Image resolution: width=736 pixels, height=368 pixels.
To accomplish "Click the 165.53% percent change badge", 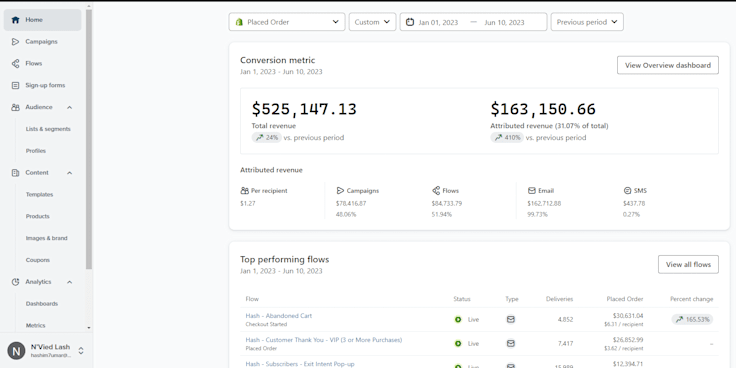I will click(692, 320).
